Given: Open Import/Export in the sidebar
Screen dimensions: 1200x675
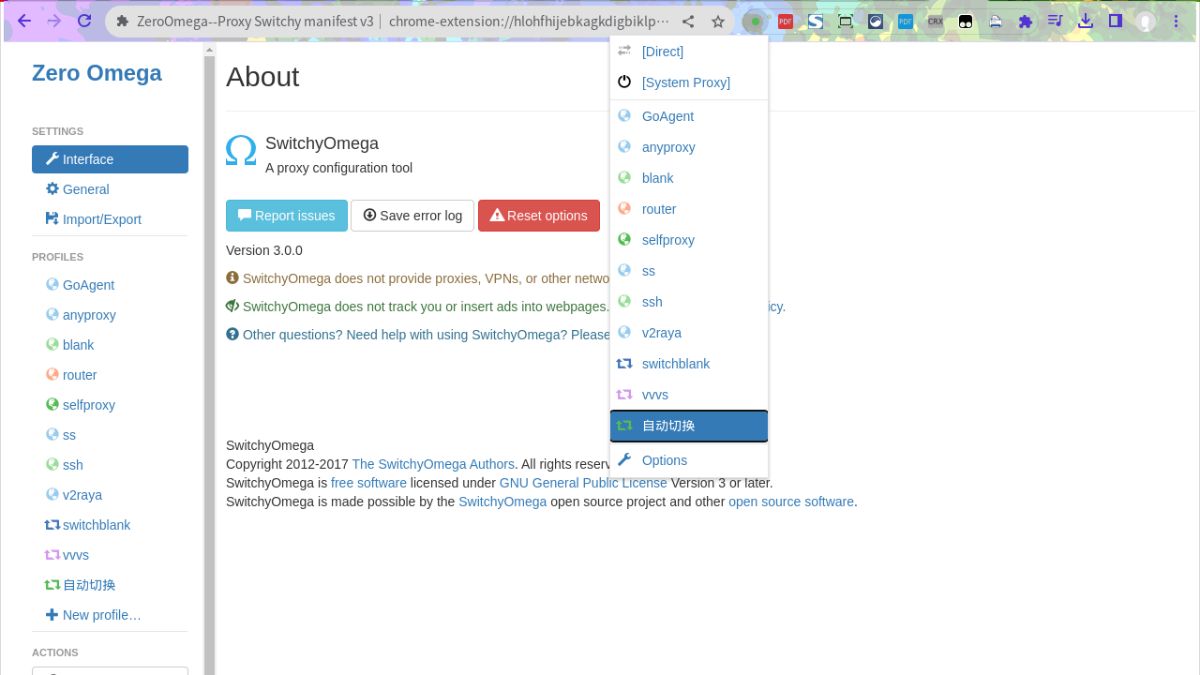Looking at the screenshot, I should 110,219.
